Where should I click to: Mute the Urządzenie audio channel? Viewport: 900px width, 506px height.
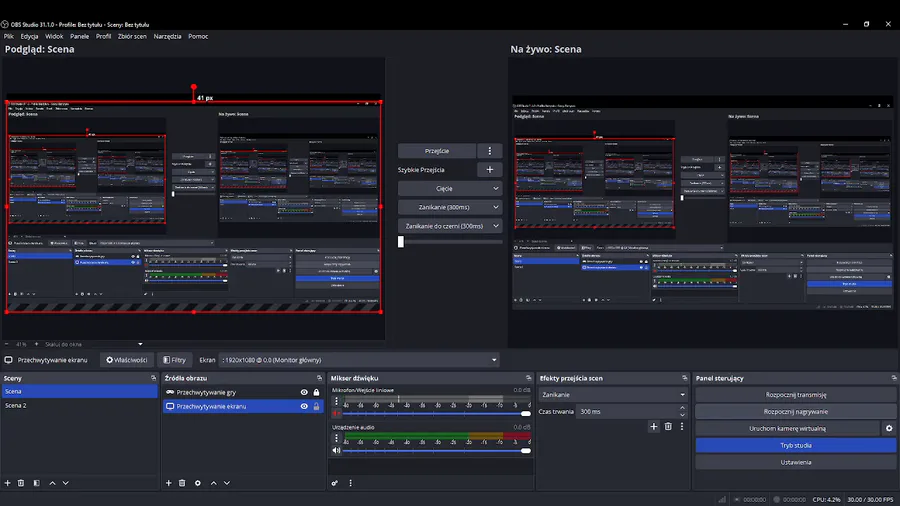[x=336, y=450]
